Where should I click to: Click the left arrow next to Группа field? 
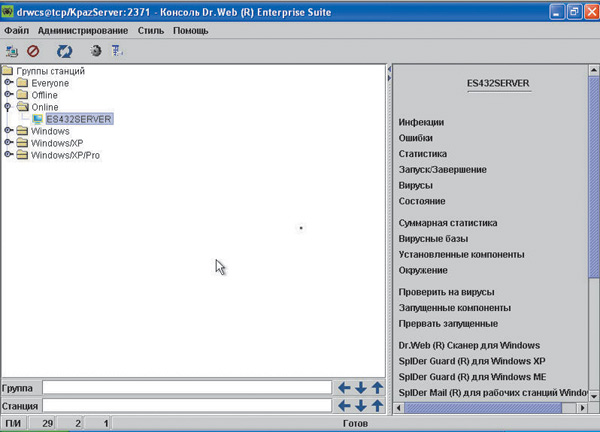click(344, 388)
